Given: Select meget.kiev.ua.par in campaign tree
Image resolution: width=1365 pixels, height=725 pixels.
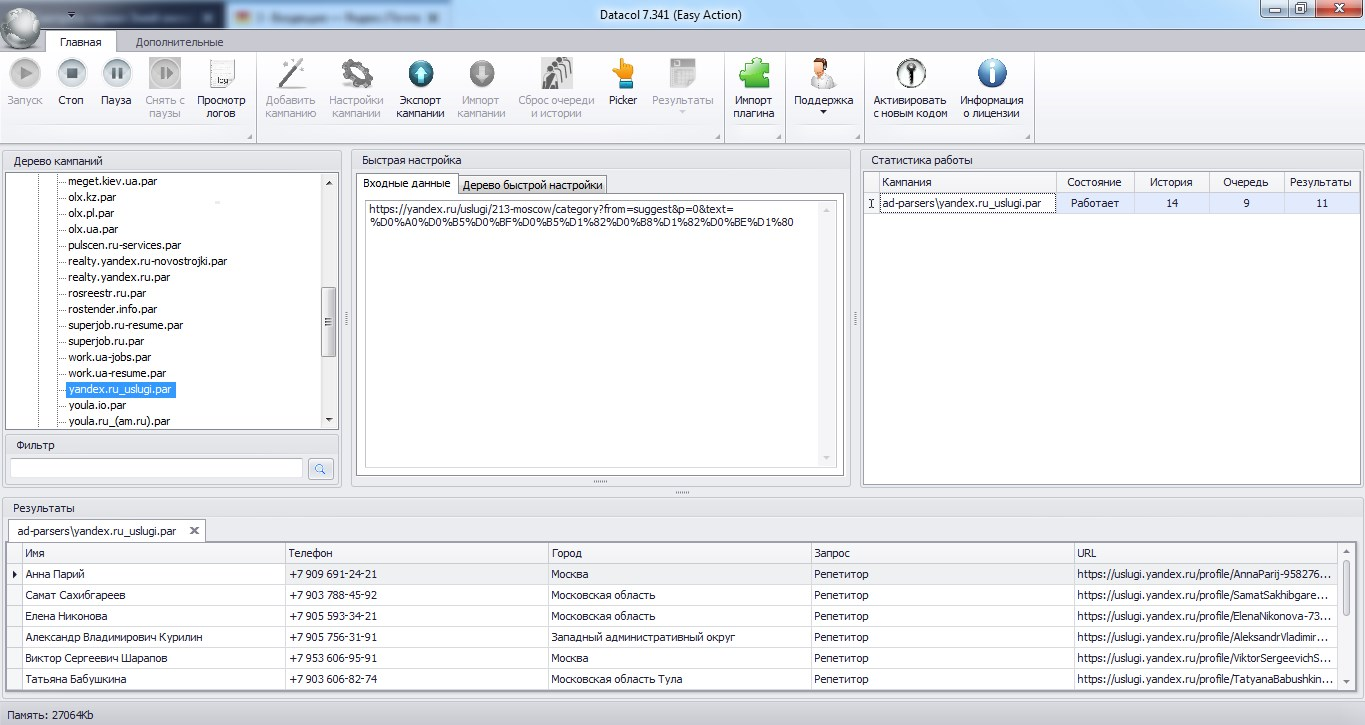Looking at the screenshot, I should pyautogui.click(x=113, y=181).
